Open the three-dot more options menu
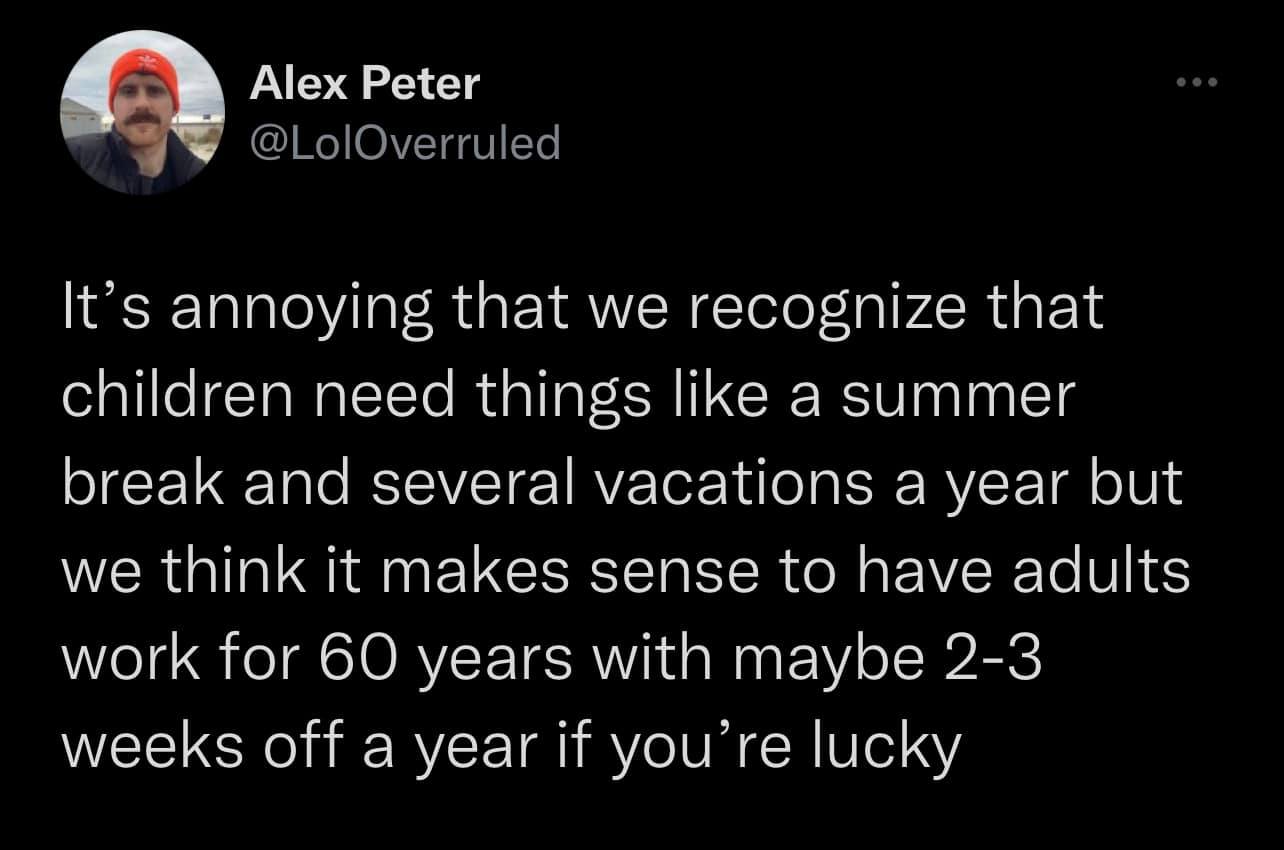 pos(1197,84)
